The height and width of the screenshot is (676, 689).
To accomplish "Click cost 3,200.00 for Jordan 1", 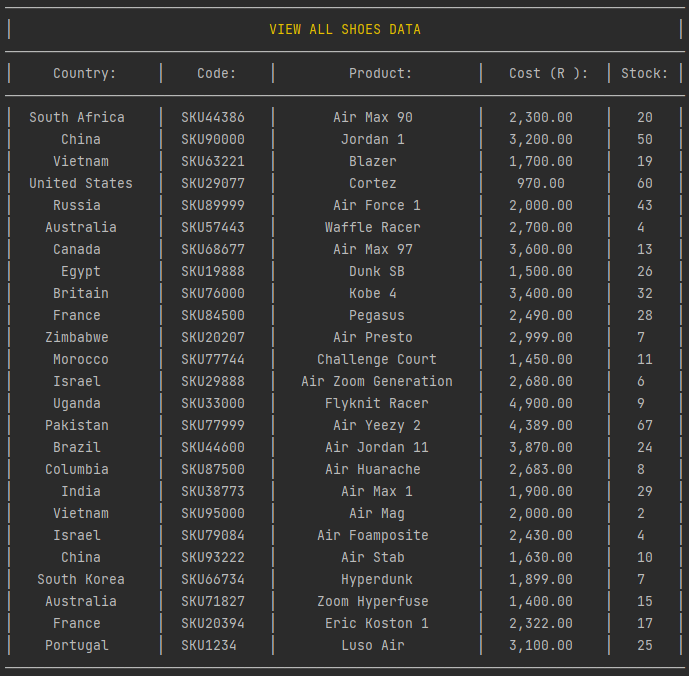I will (x=541, y=139).
